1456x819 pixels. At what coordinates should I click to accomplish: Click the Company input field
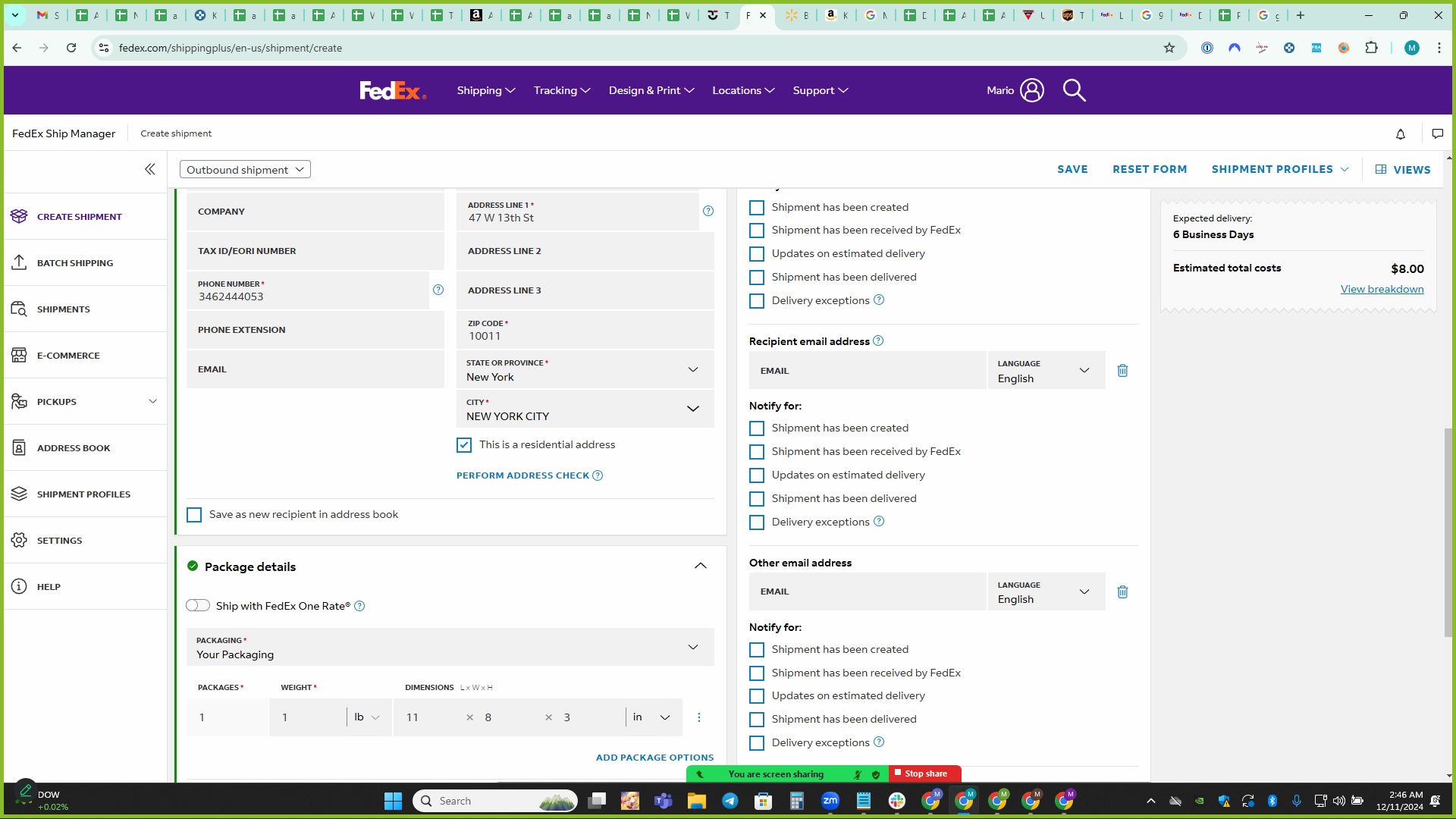tap(315, 212)
